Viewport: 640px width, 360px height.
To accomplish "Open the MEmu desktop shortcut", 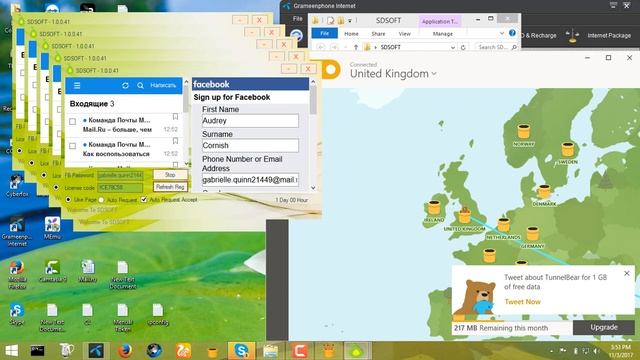I will point(52,228).
